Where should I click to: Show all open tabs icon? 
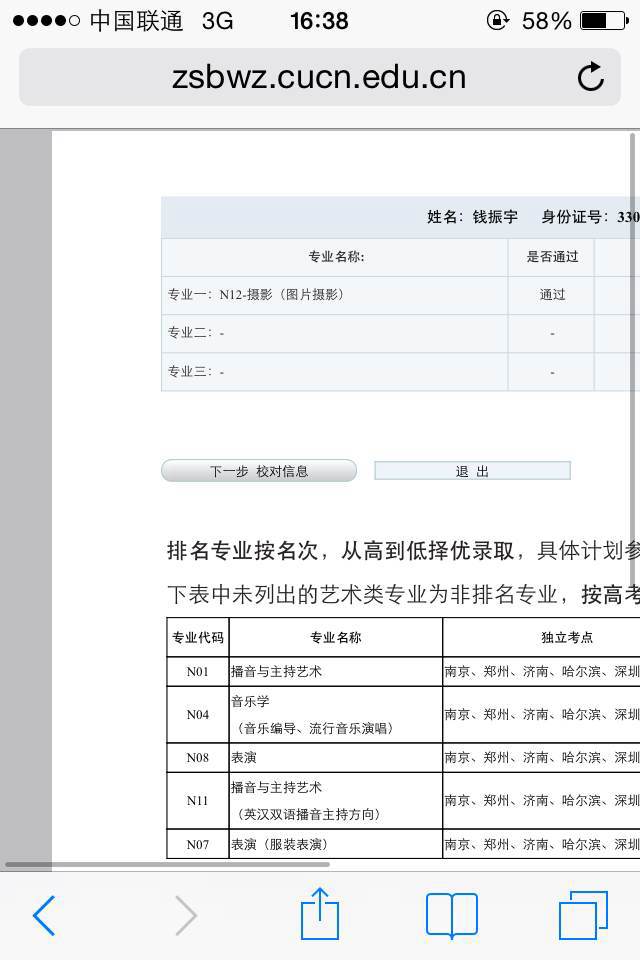[x=583, y=914]
